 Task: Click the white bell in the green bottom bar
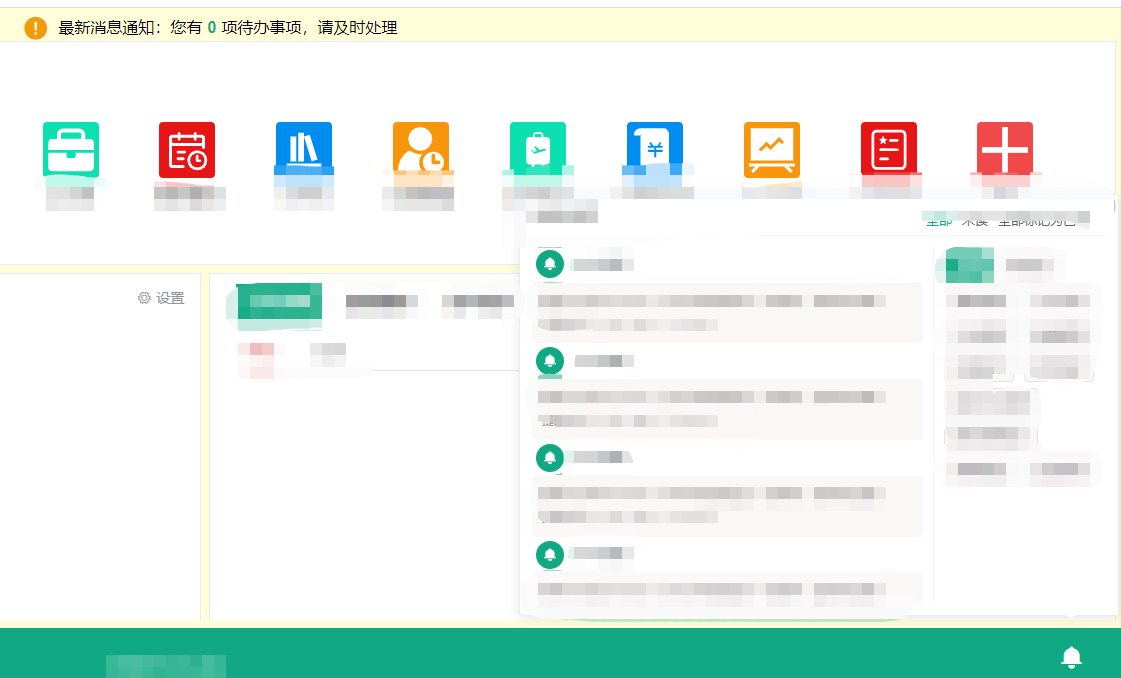[x=1071, y=657]
